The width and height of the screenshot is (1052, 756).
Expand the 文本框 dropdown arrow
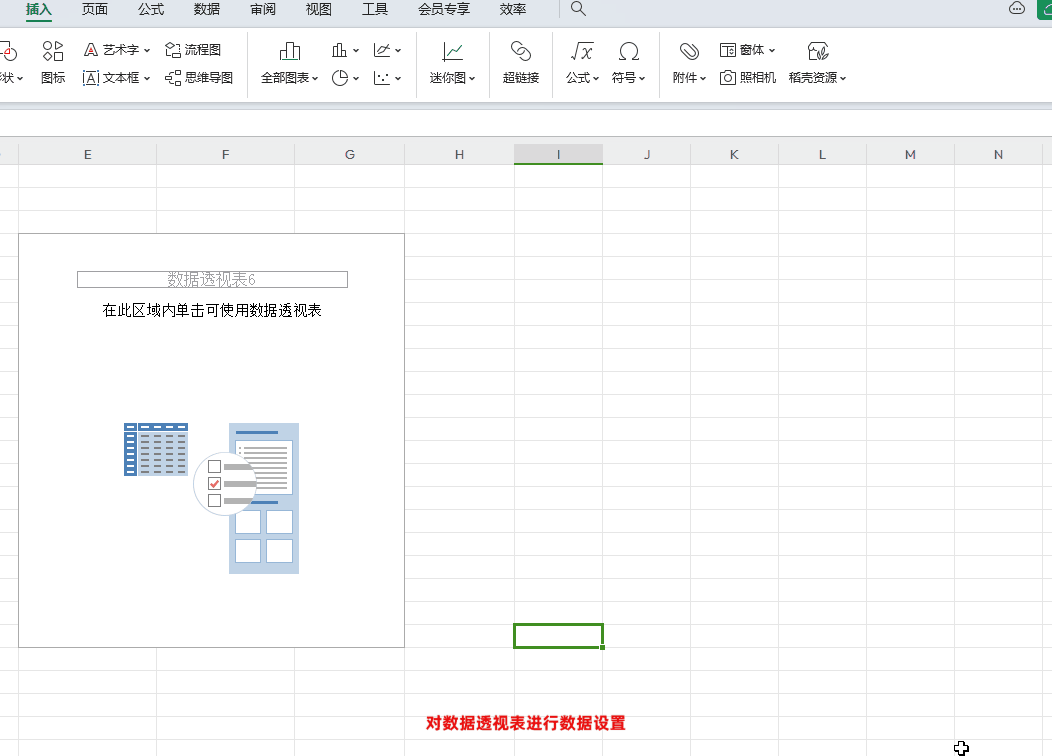pos(147,78)
